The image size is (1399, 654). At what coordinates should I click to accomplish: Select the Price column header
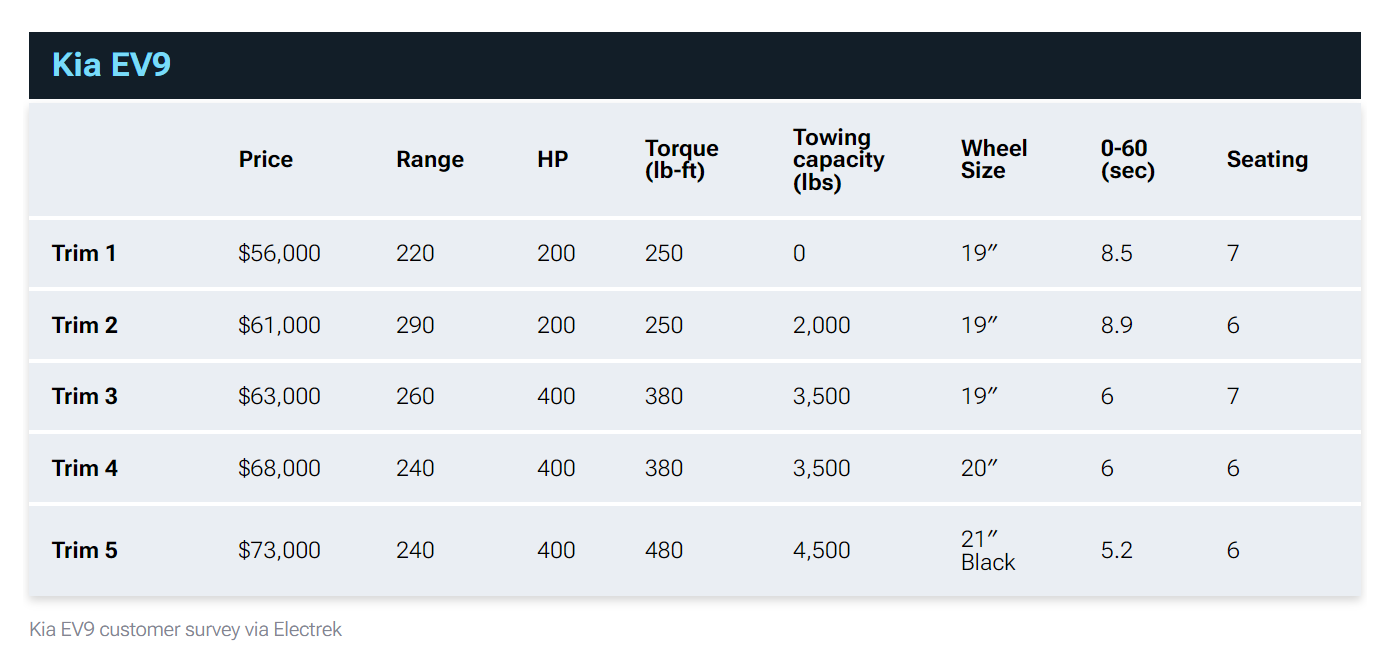coord(266,160)
